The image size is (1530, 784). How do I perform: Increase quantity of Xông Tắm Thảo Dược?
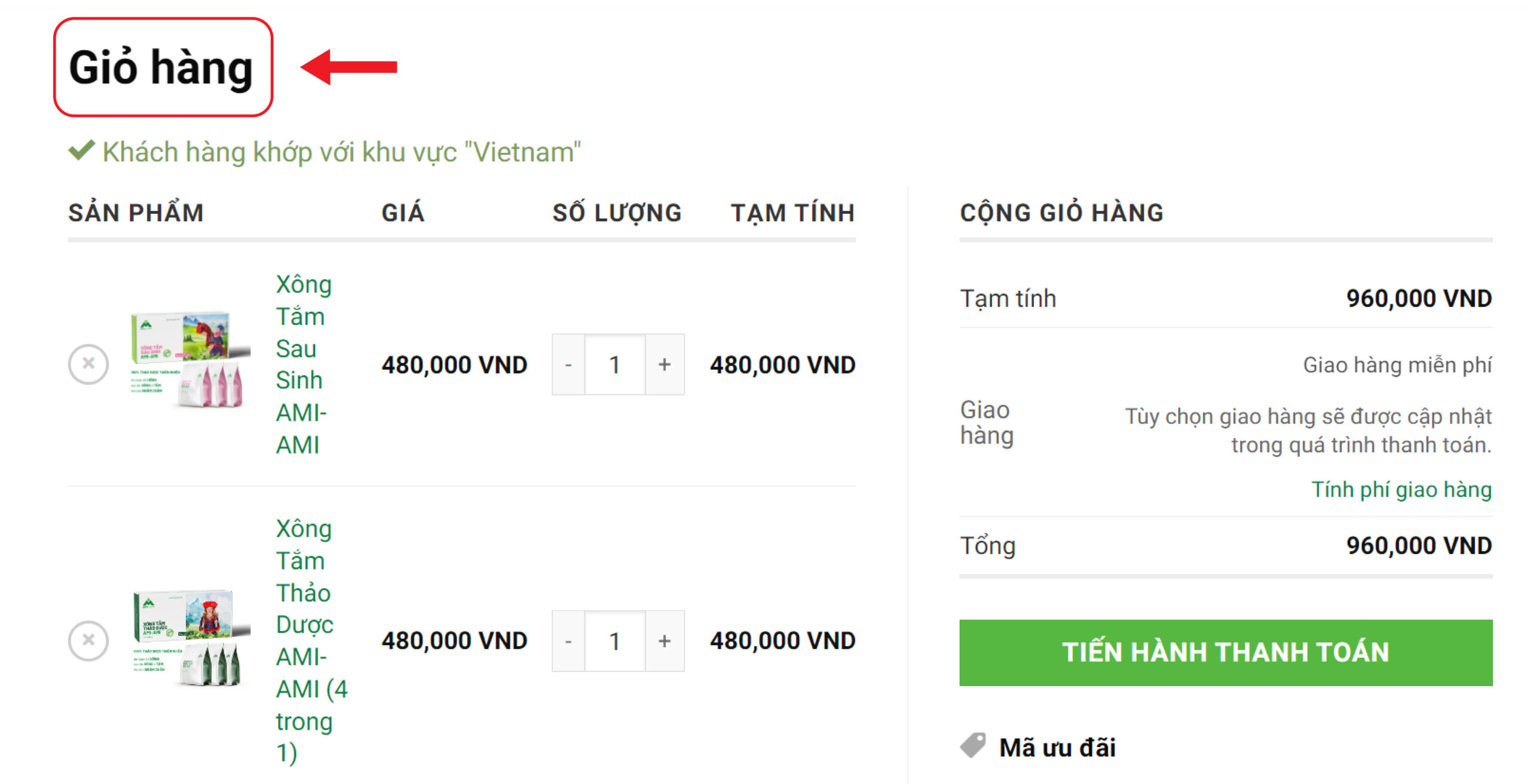pos(665,641)
